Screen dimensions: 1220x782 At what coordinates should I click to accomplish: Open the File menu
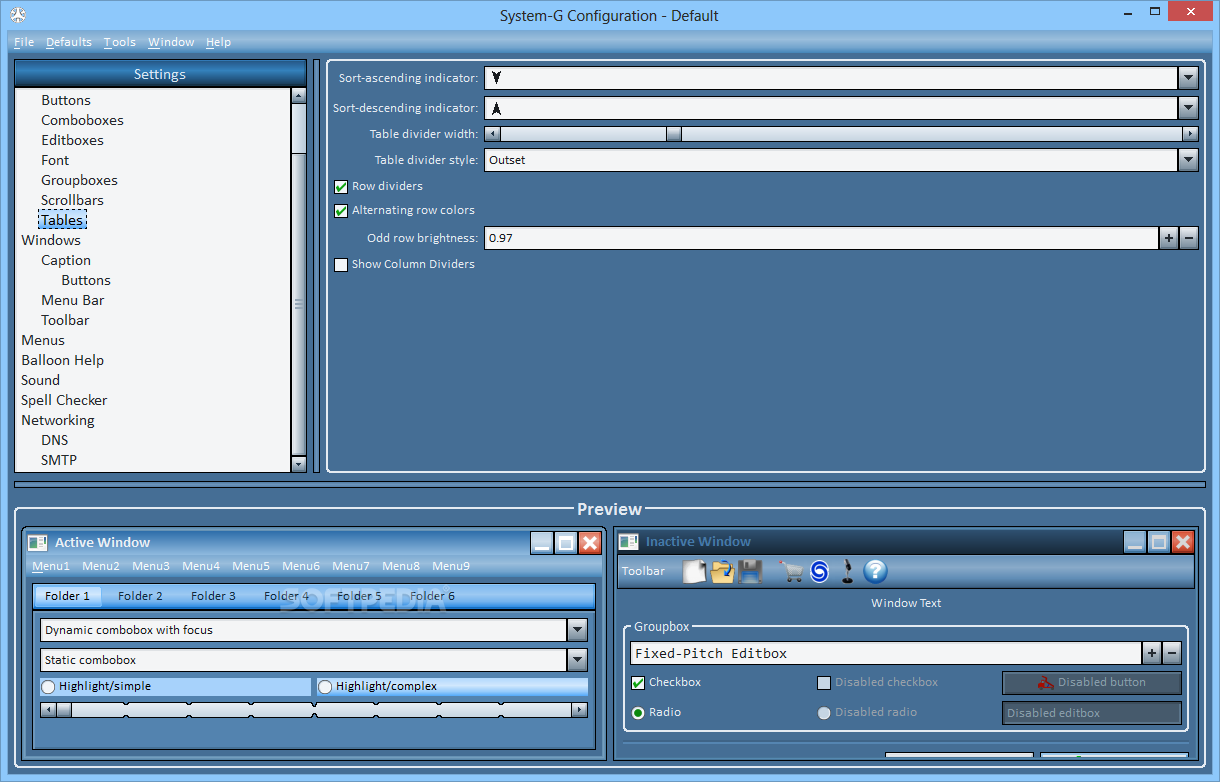click(x=24, y=42)
